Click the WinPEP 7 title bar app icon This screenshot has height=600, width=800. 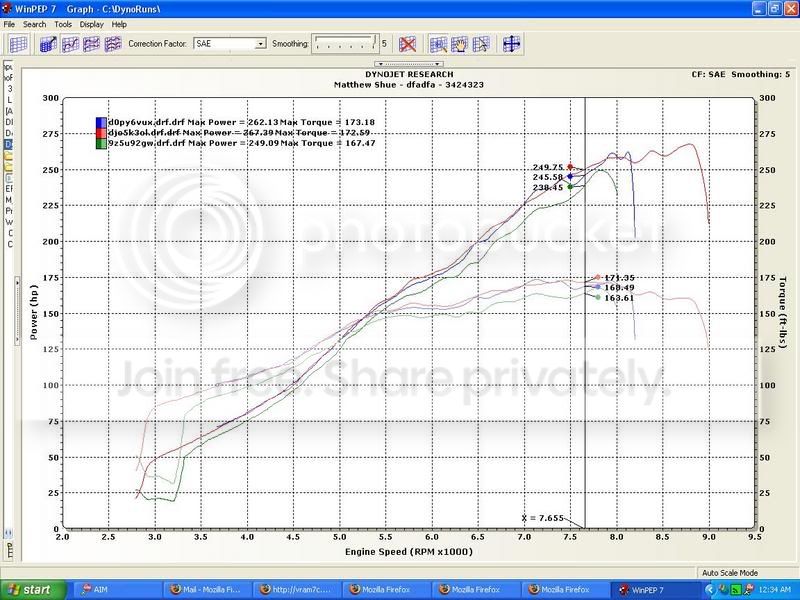click(x=7, y=9)
